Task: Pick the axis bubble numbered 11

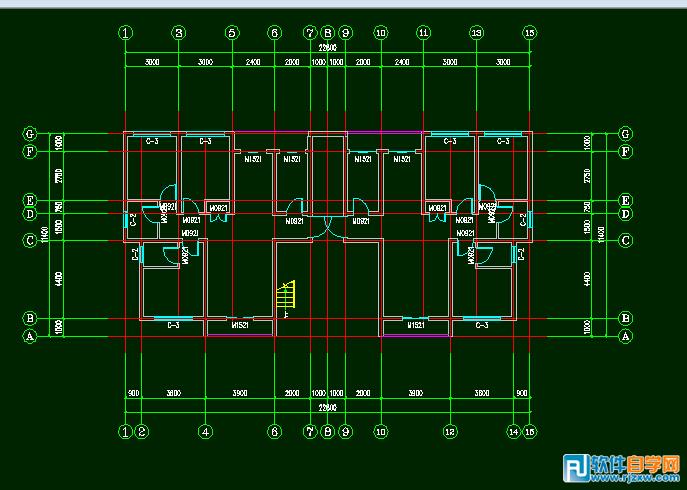Action: [x=423, y=33]
